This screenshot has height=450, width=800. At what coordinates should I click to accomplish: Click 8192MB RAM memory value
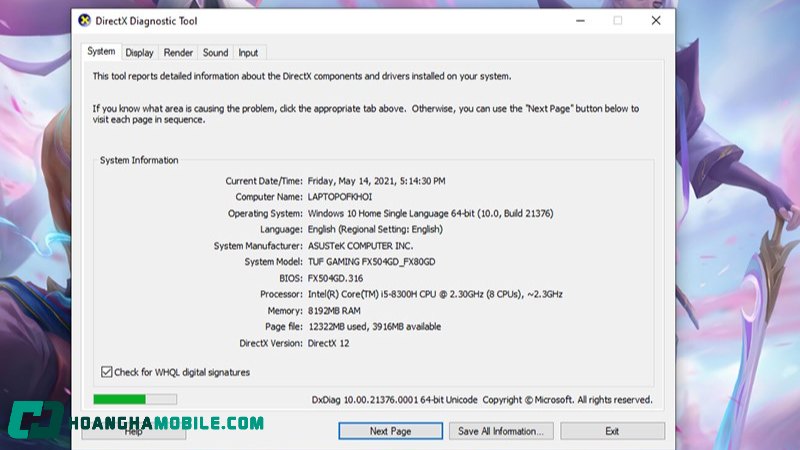334,311
